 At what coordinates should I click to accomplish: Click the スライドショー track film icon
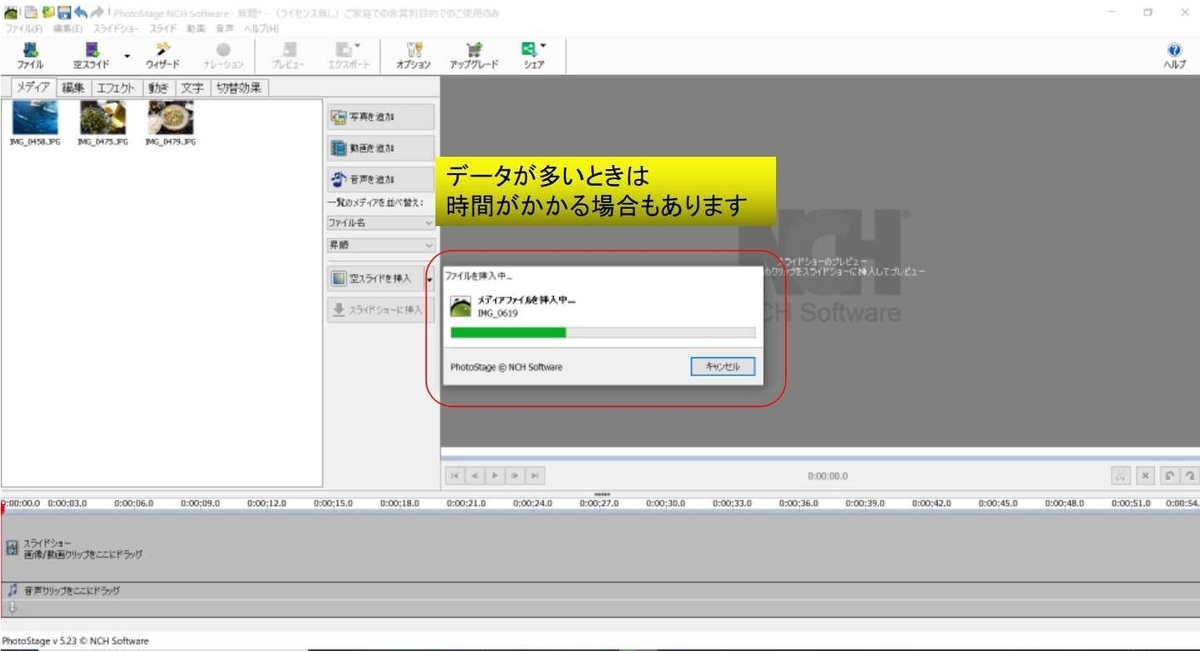12,546
